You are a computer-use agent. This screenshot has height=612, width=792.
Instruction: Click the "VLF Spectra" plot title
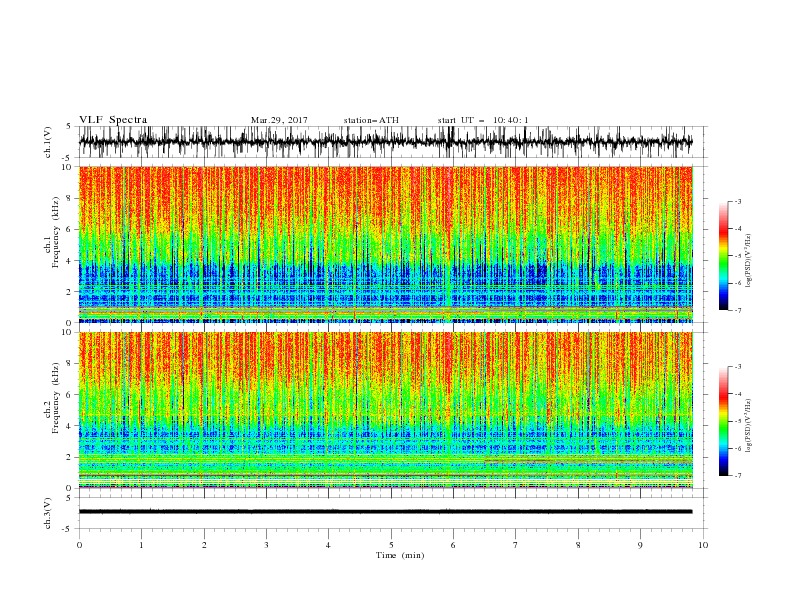(x=113, y=120)
